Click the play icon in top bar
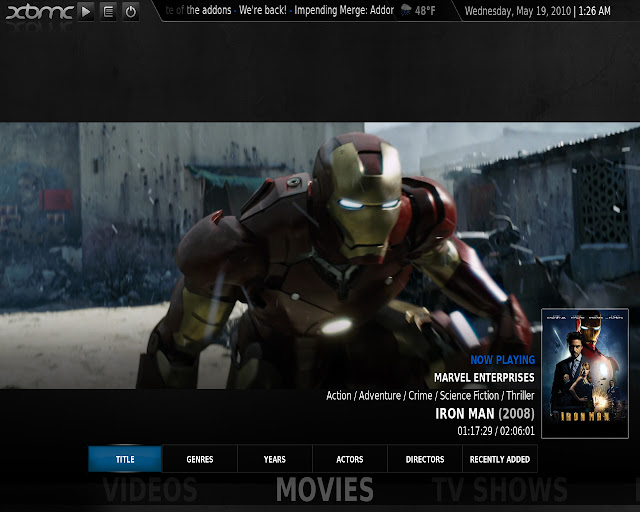 coord(86,12)
